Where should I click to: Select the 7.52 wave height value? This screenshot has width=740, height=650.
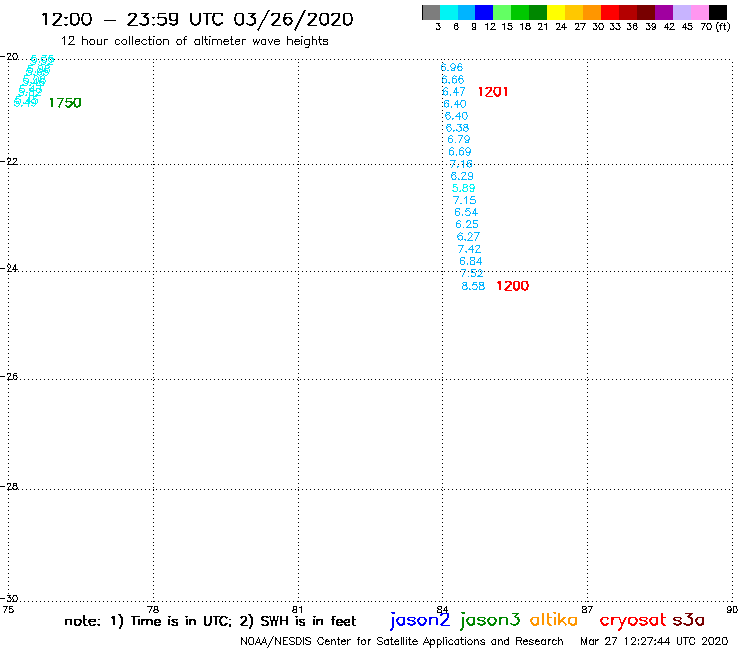pos(471,273)
